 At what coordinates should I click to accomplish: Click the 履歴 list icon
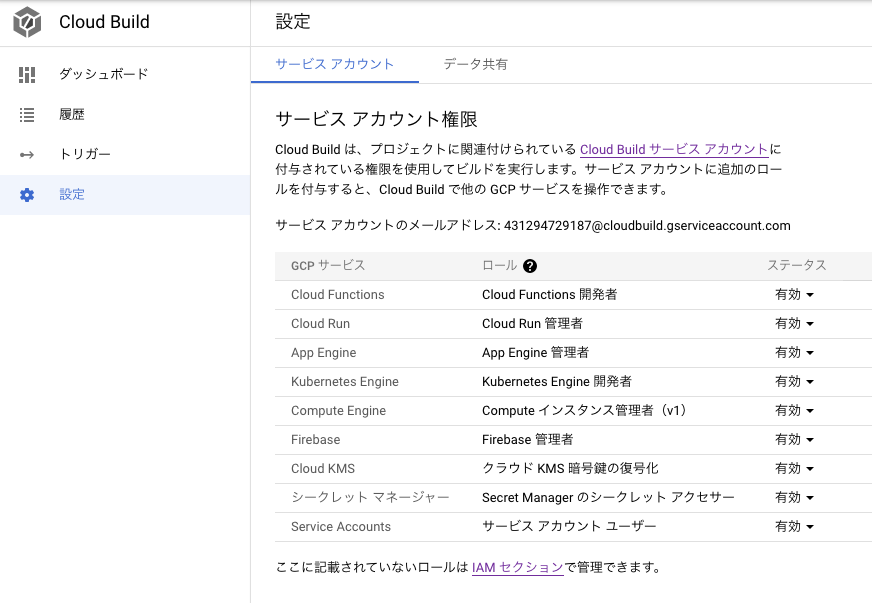click(27, 115)
